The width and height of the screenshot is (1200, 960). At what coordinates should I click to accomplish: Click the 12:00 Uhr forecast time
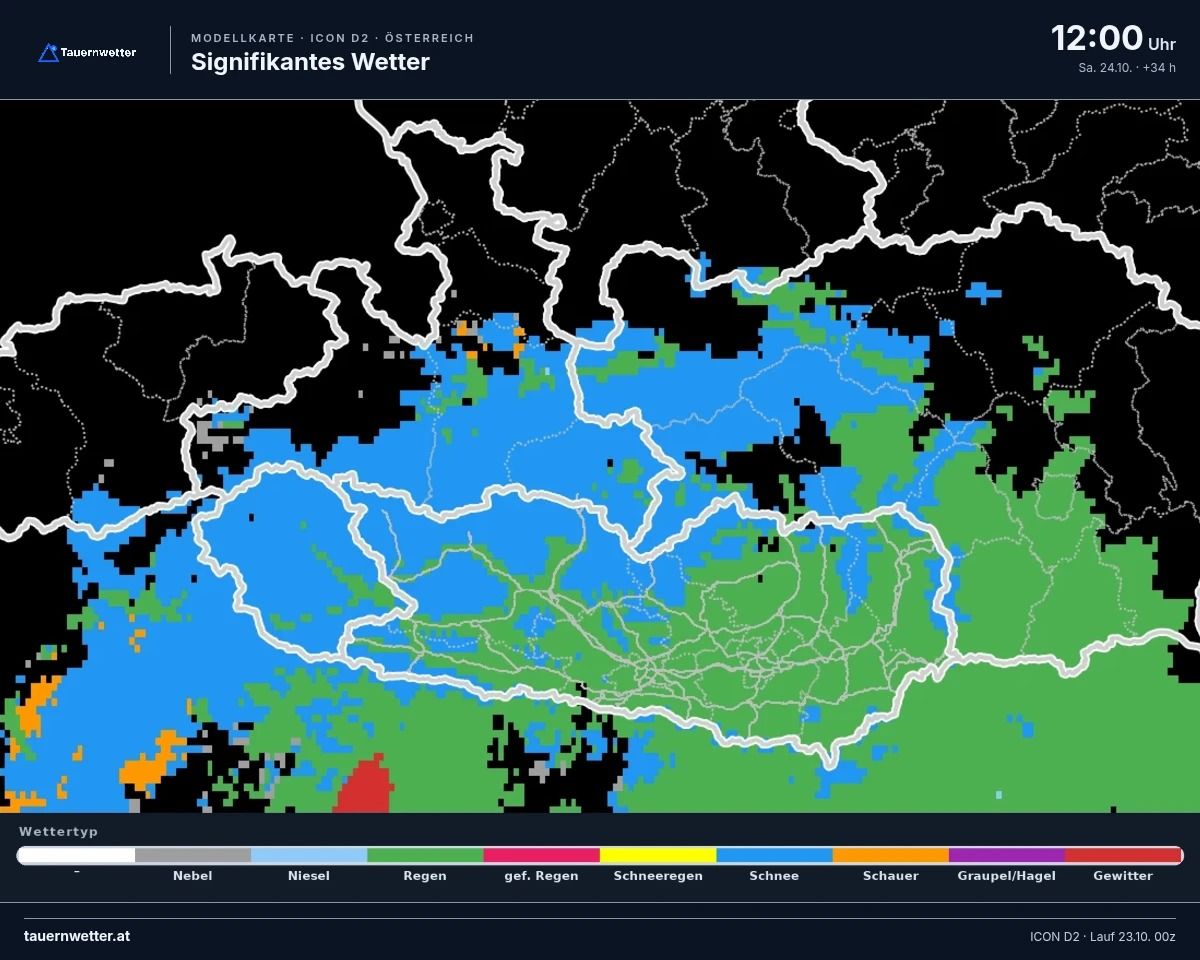[1113, 39]
